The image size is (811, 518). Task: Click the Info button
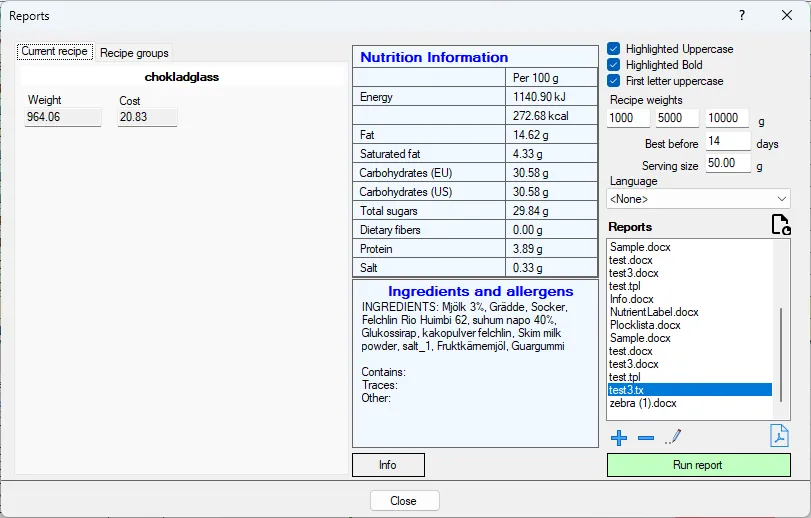pos(388,465)
